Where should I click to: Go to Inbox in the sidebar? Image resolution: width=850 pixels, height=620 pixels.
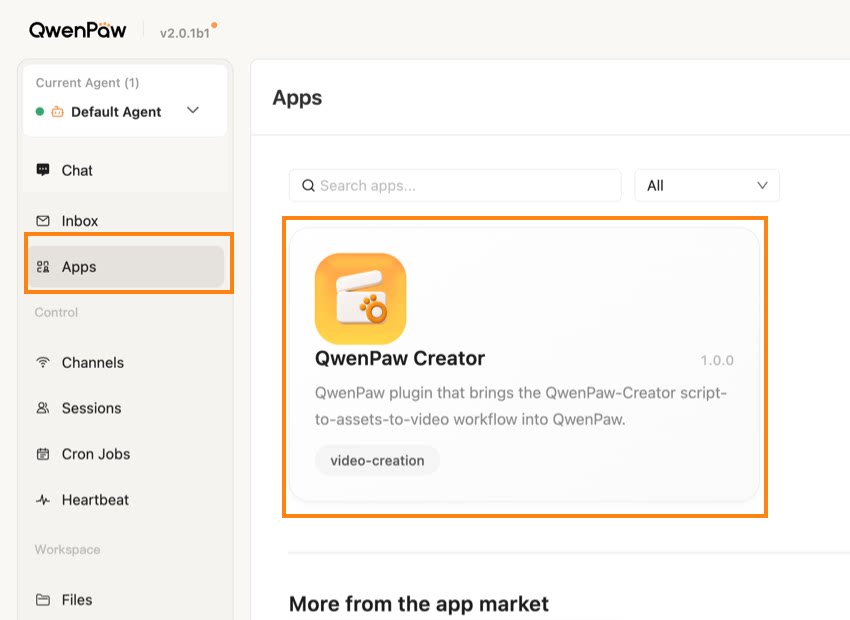pos(126,221)
